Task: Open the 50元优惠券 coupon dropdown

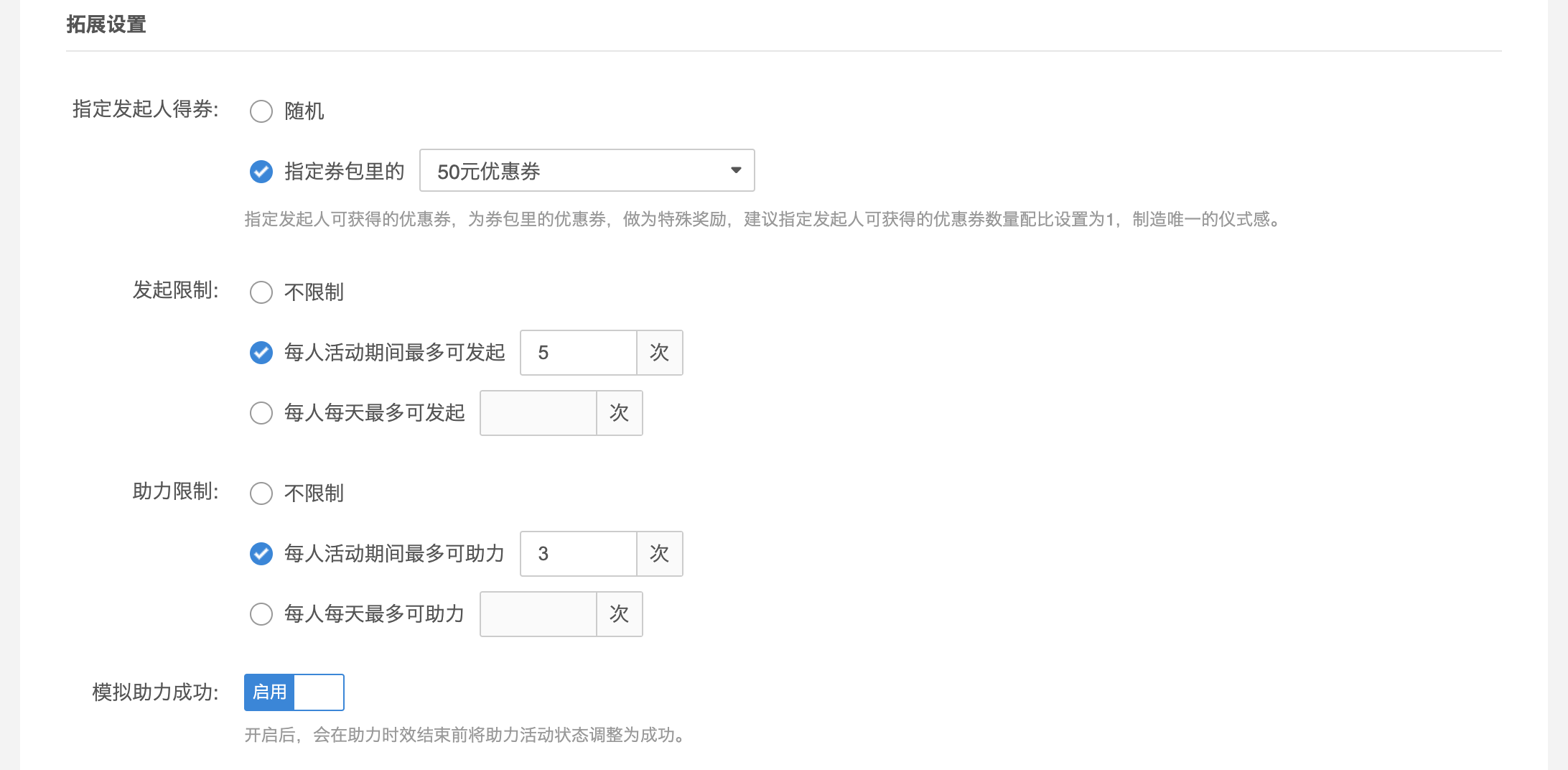Action: [587, 170]
